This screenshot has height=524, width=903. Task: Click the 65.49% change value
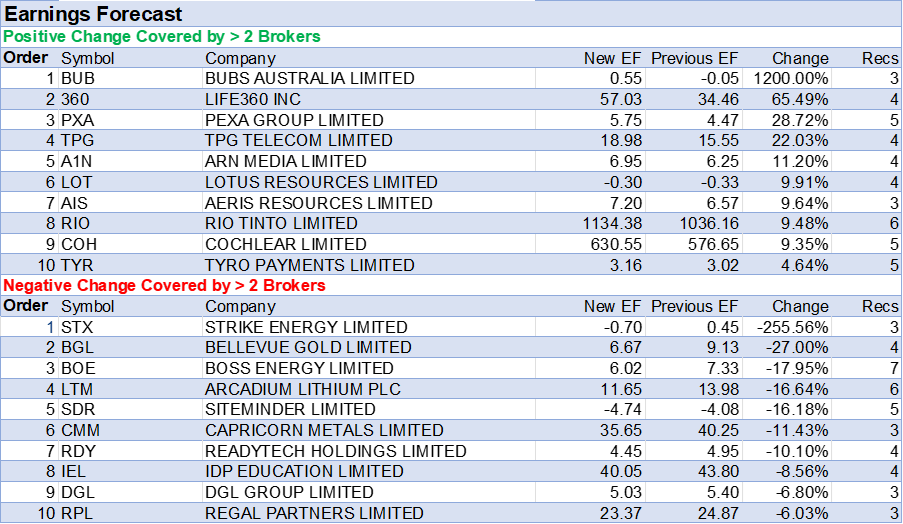pyautogui.click(x=800, y=100)
